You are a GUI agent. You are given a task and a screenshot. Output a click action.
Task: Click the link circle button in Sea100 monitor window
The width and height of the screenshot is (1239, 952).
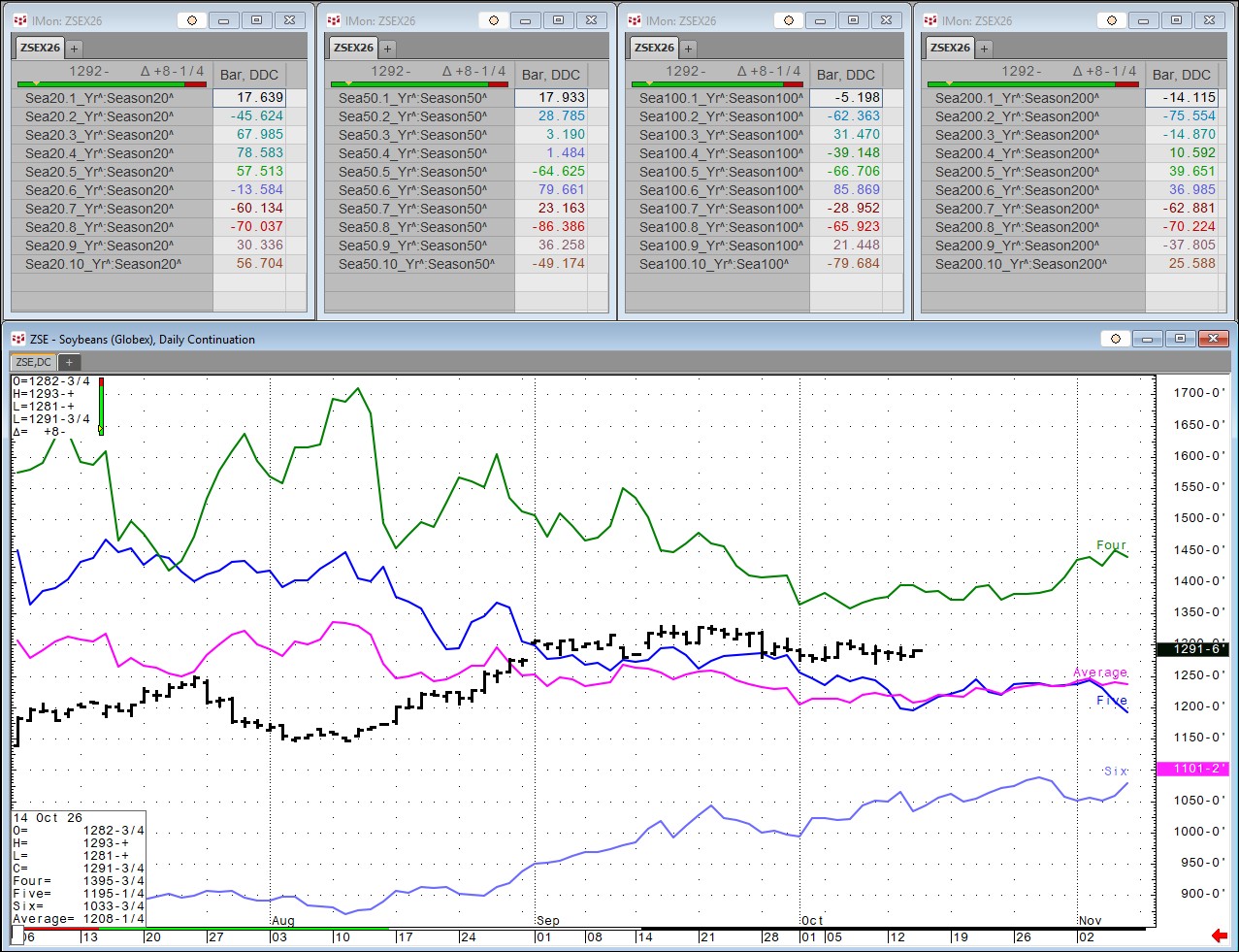click(x=790, y=20)
